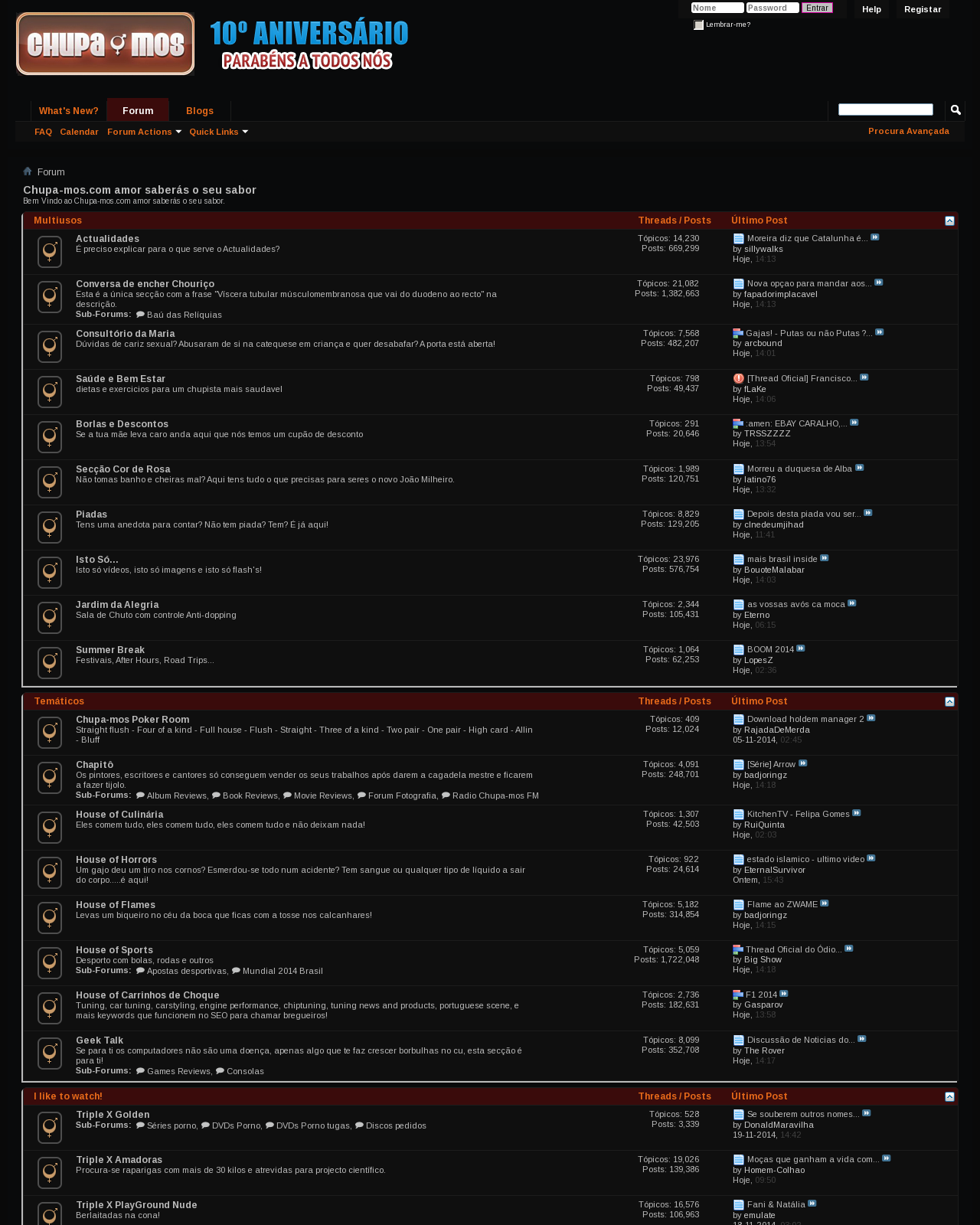Click go-to-last-post arrow next to BOOM 2014
The width and height of the screenshot is (980, 1225).
pos(801,648)
